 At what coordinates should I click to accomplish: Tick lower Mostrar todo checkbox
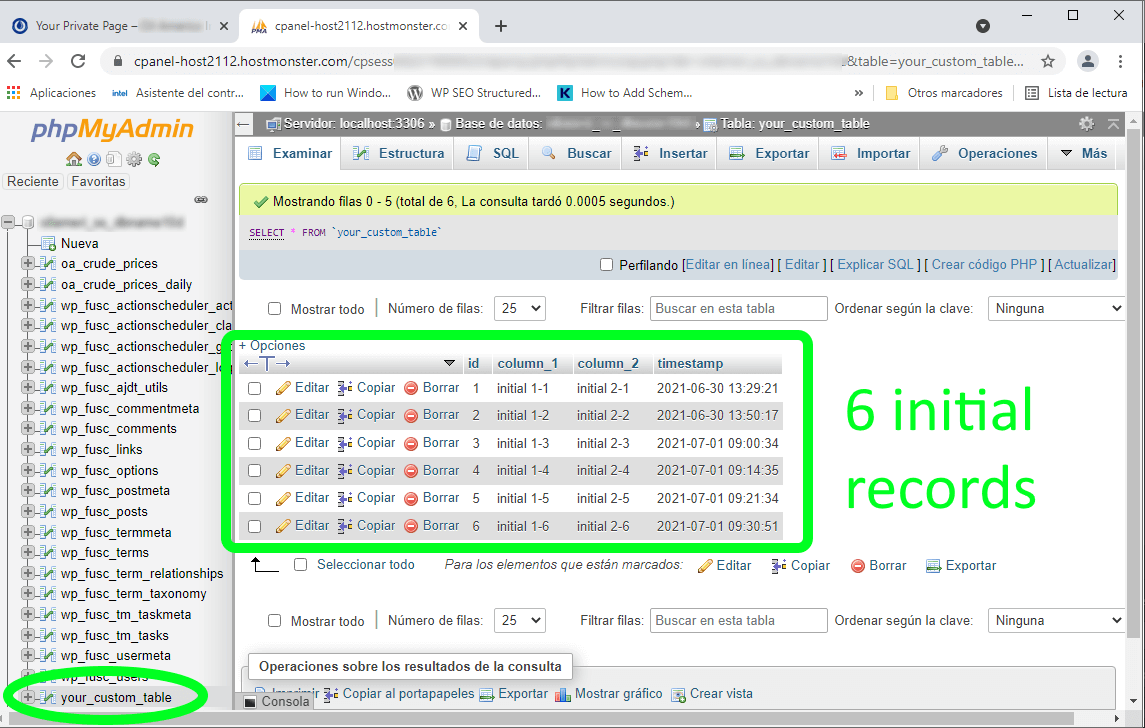tap(275, 621)
